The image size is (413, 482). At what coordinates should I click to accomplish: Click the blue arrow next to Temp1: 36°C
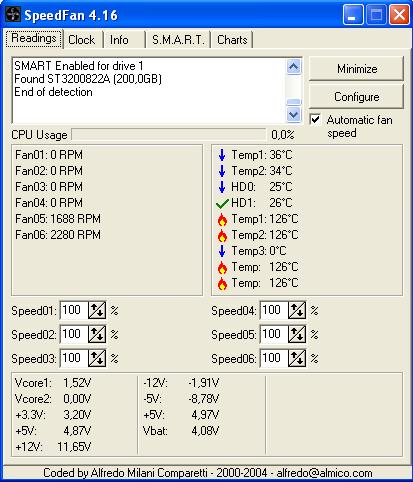[222, 155]
